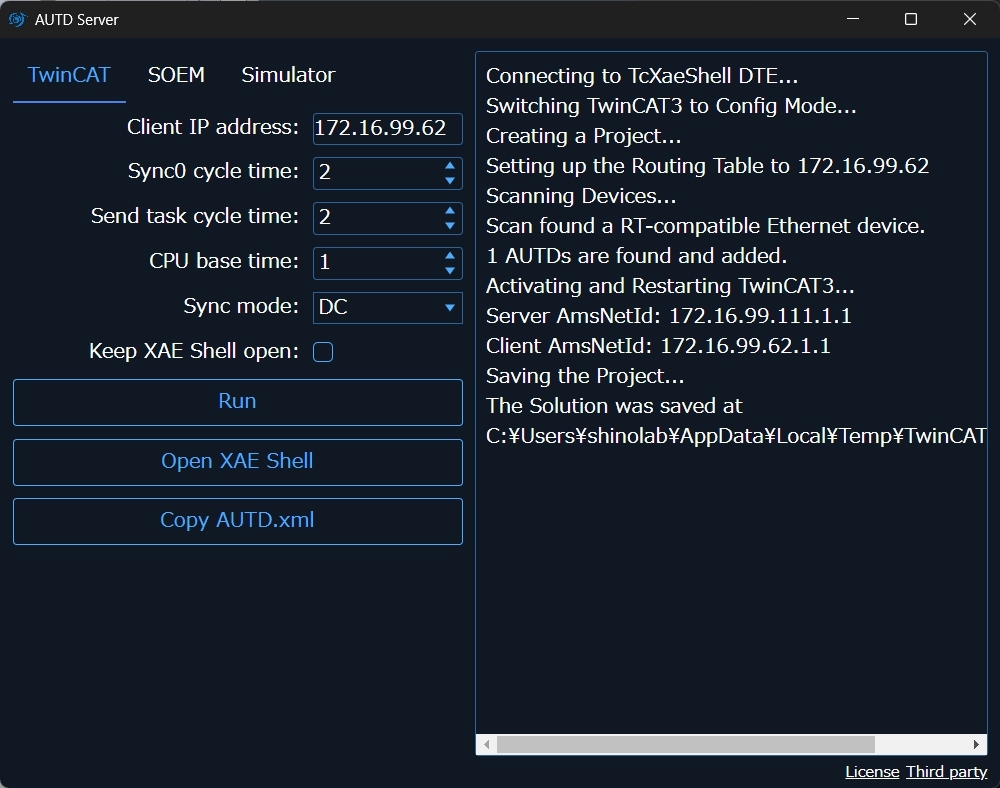The image size is (1000, 788).
Task: Enable Keep XAE Shell open checkbox
Action: [323, 352]
